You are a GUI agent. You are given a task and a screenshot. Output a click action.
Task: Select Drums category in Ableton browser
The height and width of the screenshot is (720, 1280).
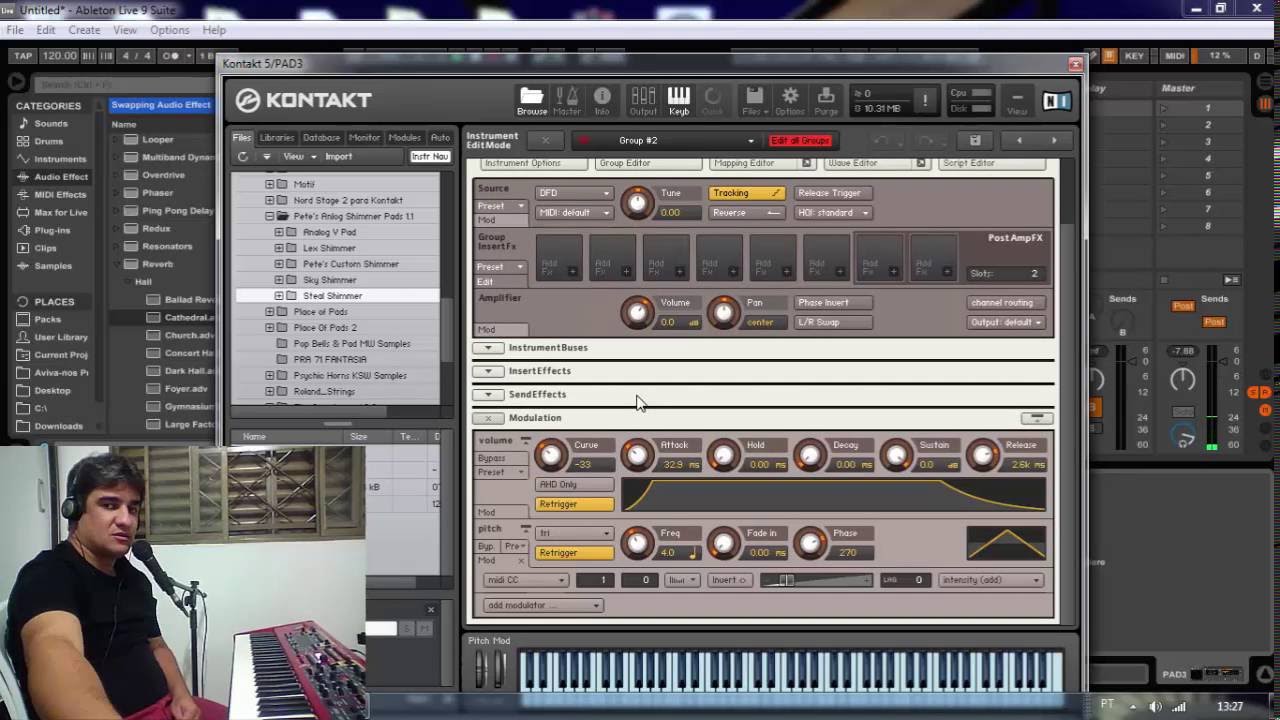tap(49, 141)
